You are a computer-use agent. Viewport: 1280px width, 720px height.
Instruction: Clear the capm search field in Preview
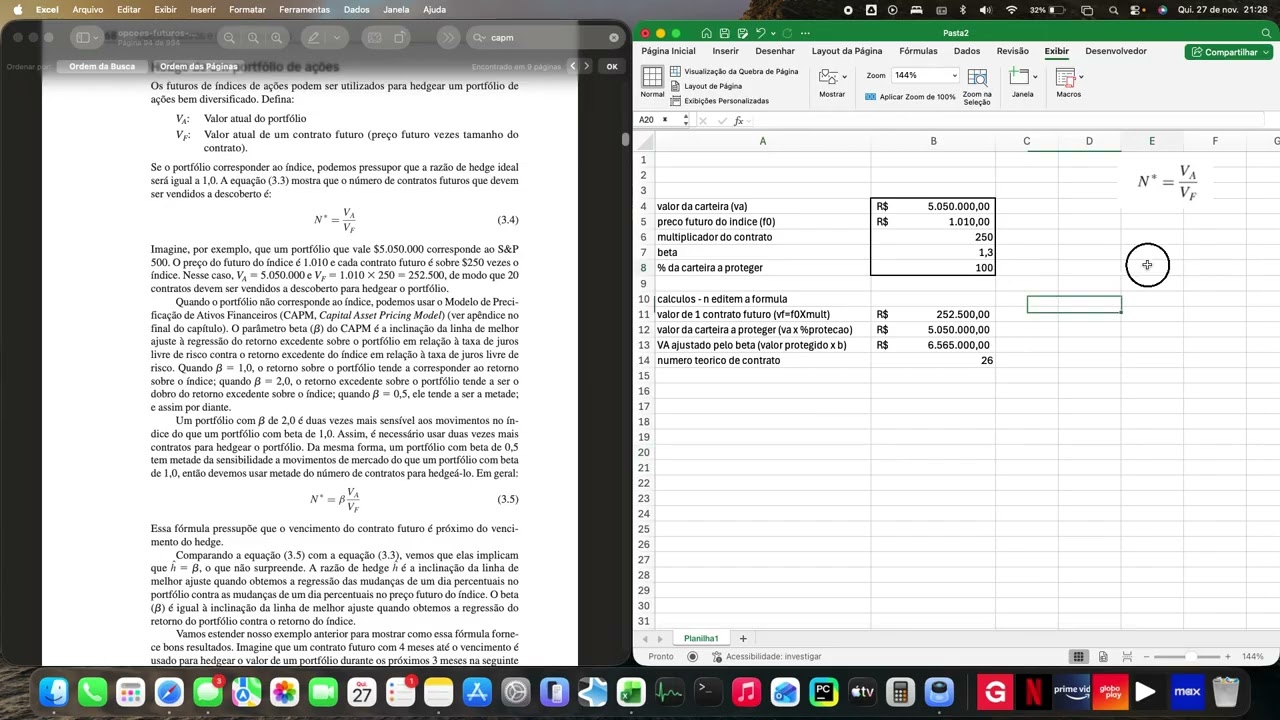coord(614,38)
